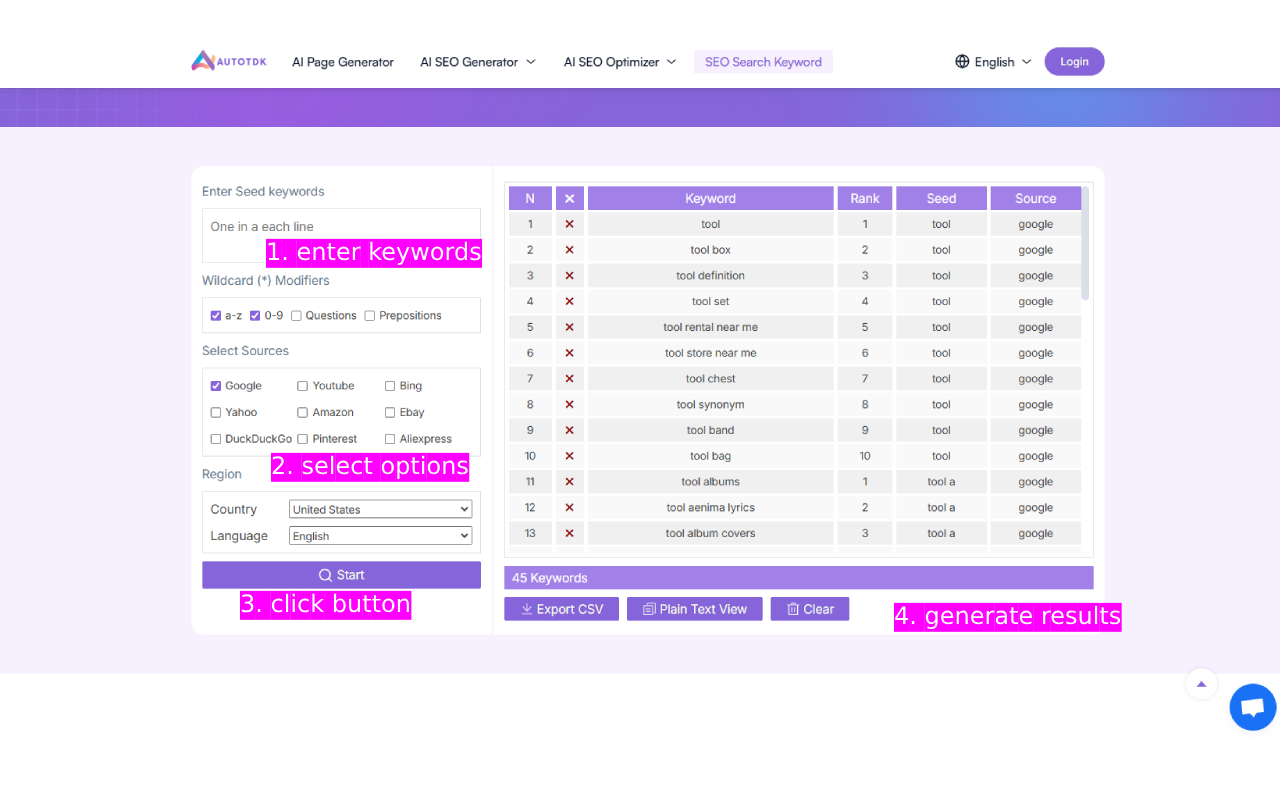Remove 'tool albums' row via red X

point(569,482)
